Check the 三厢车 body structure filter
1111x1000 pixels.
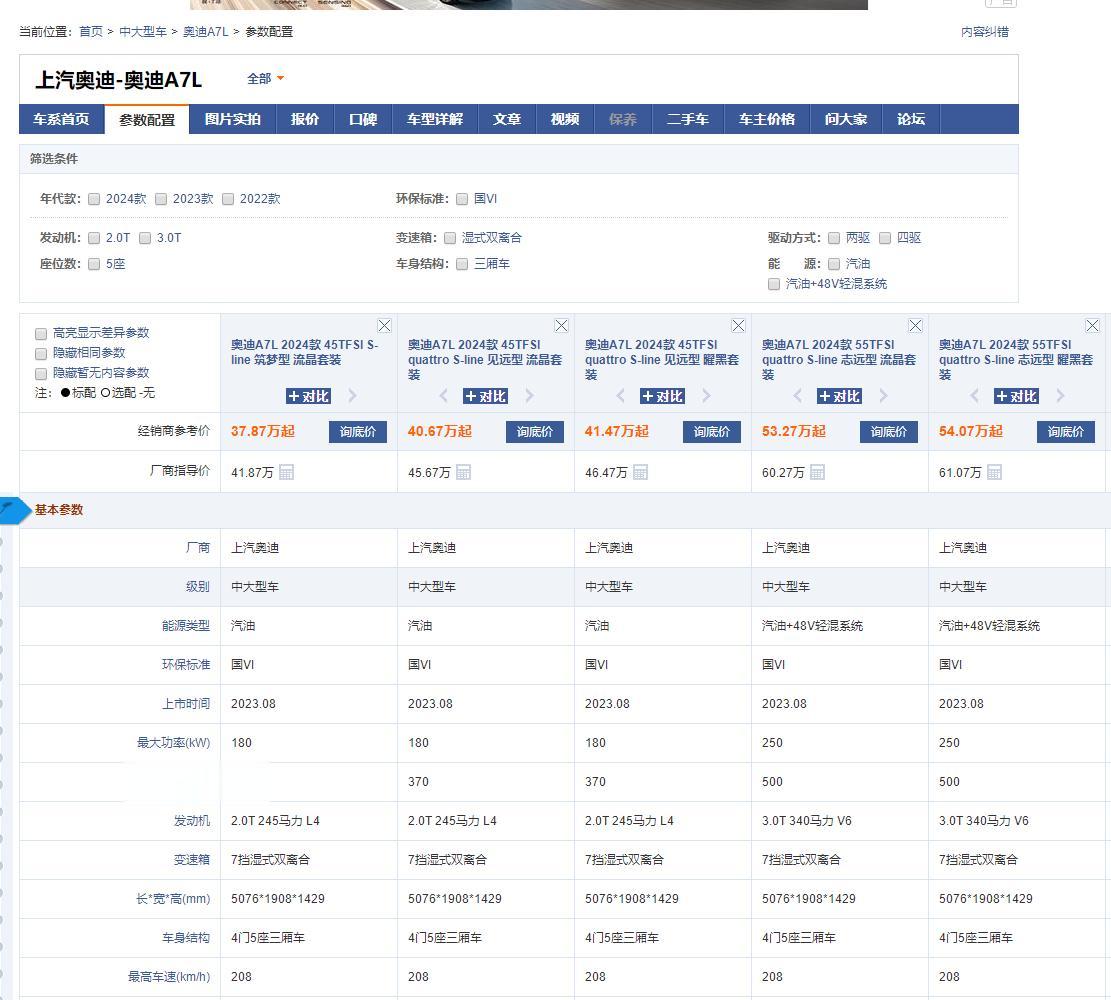click(x=462, y=264)
